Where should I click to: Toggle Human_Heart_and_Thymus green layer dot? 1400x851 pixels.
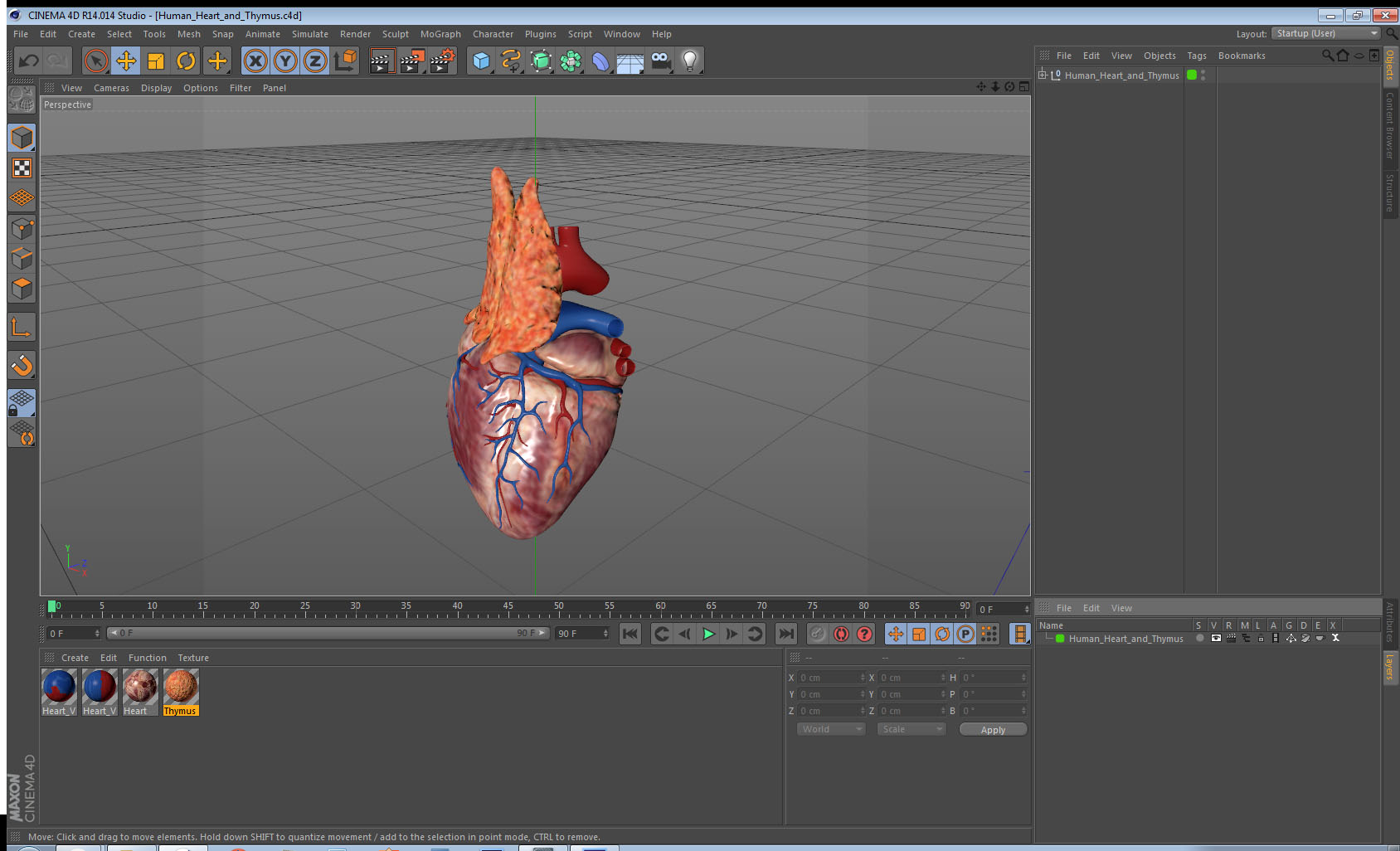(1192, 75)
